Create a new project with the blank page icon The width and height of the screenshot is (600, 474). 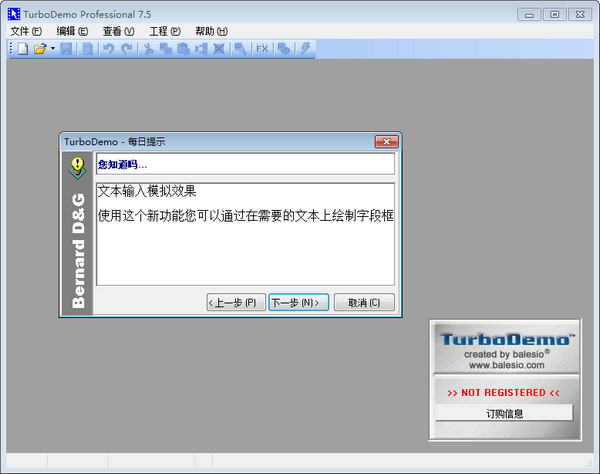[x=23, y=49]
